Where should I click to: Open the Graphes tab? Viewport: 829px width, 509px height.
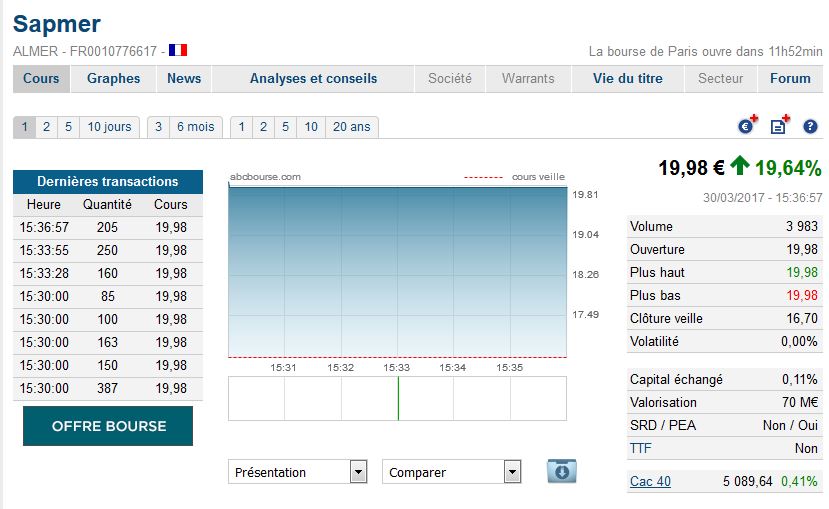(x=113, y=79)
